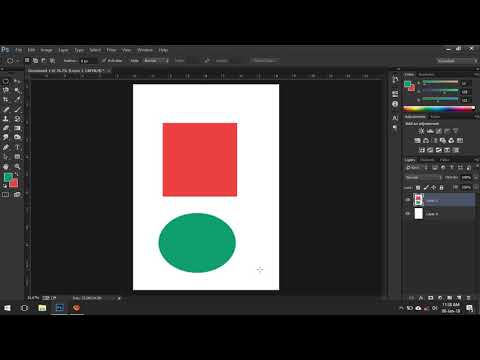Select the Brush tool

(17, 109)
